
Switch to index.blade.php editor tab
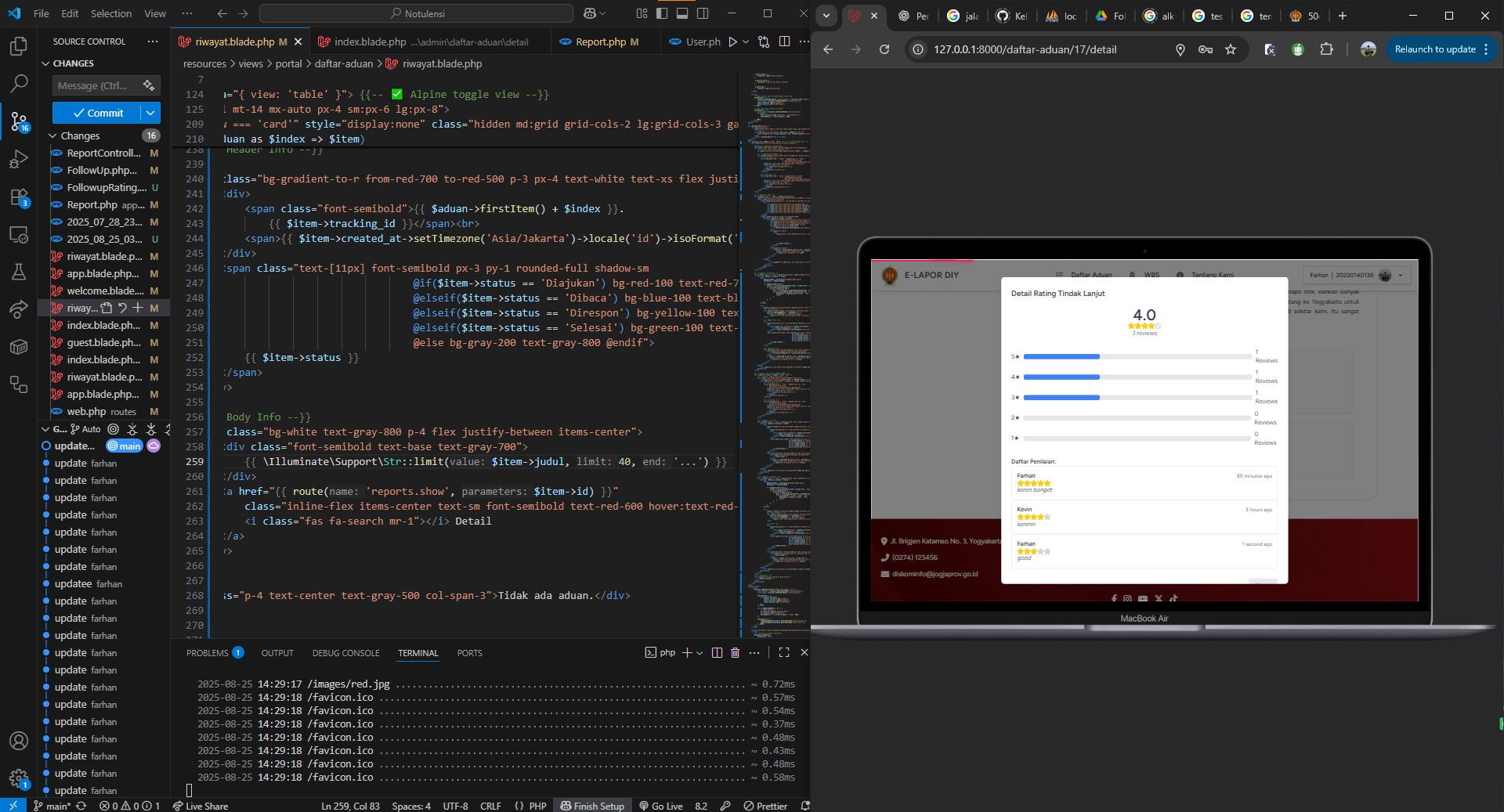coord(370,42)
